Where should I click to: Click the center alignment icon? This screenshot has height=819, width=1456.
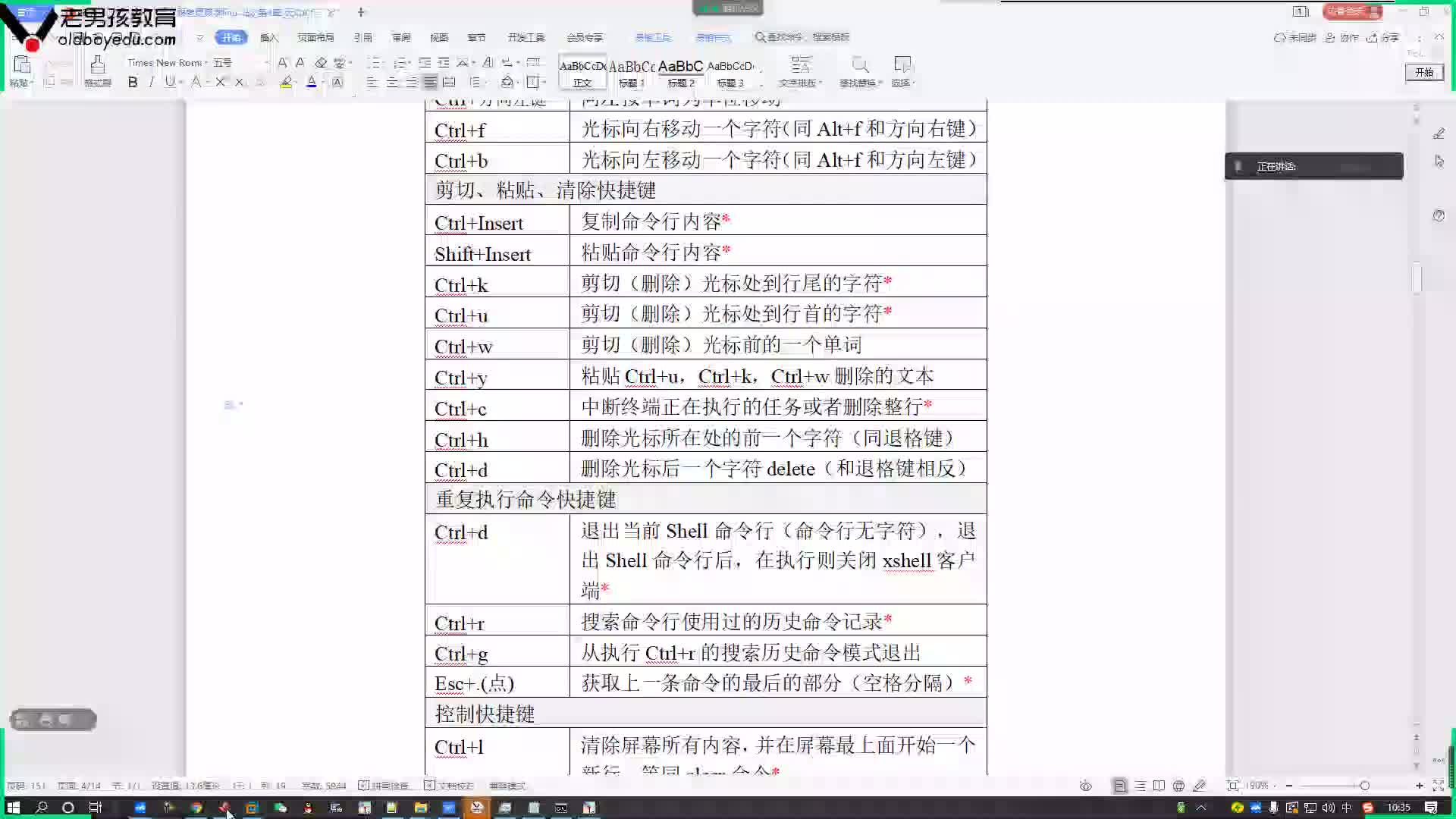tap(392, 82)
